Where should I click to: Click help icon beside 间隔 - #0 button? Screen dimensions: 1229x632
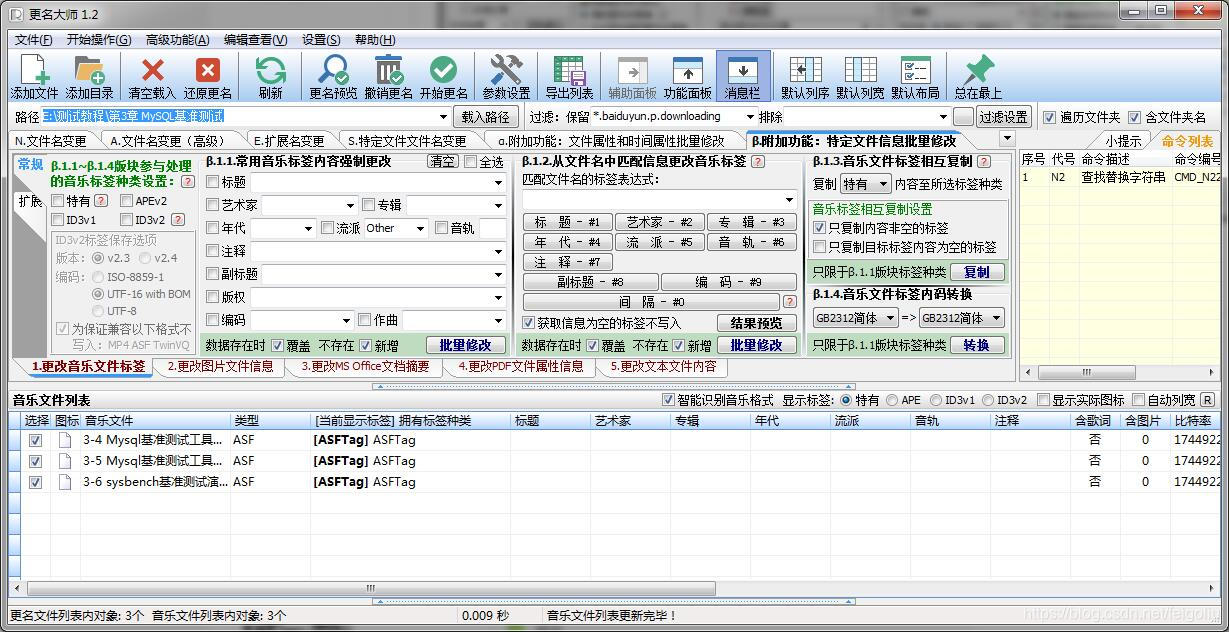click(790, 301)
